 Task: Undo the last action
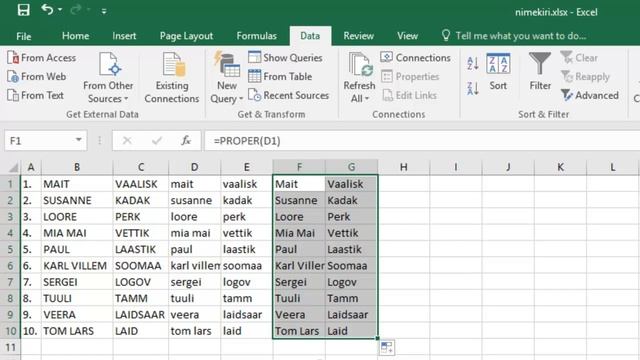47,9
